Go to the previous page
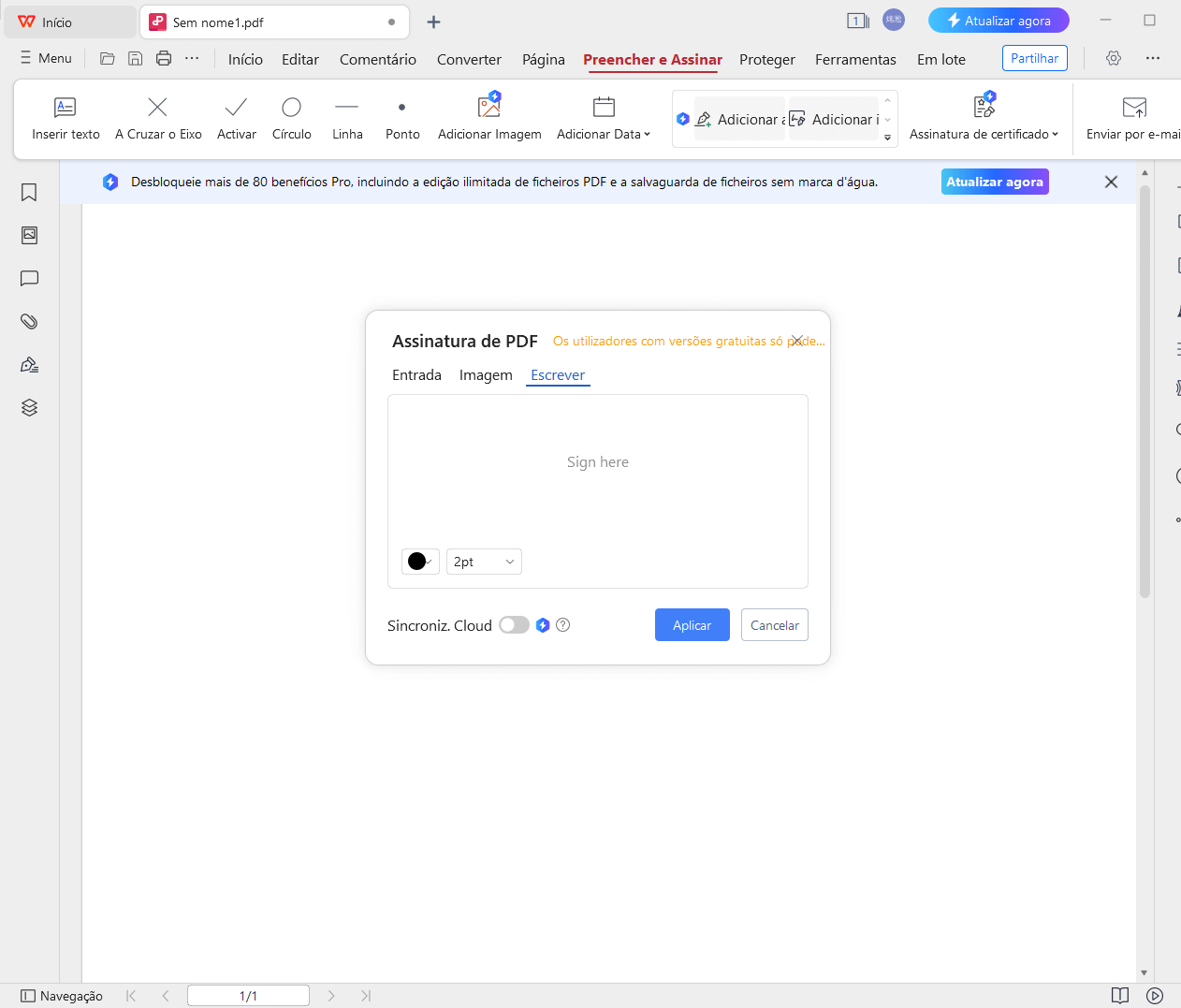Viewport: 1181px width, 1008px height. (x=166, y=996)
